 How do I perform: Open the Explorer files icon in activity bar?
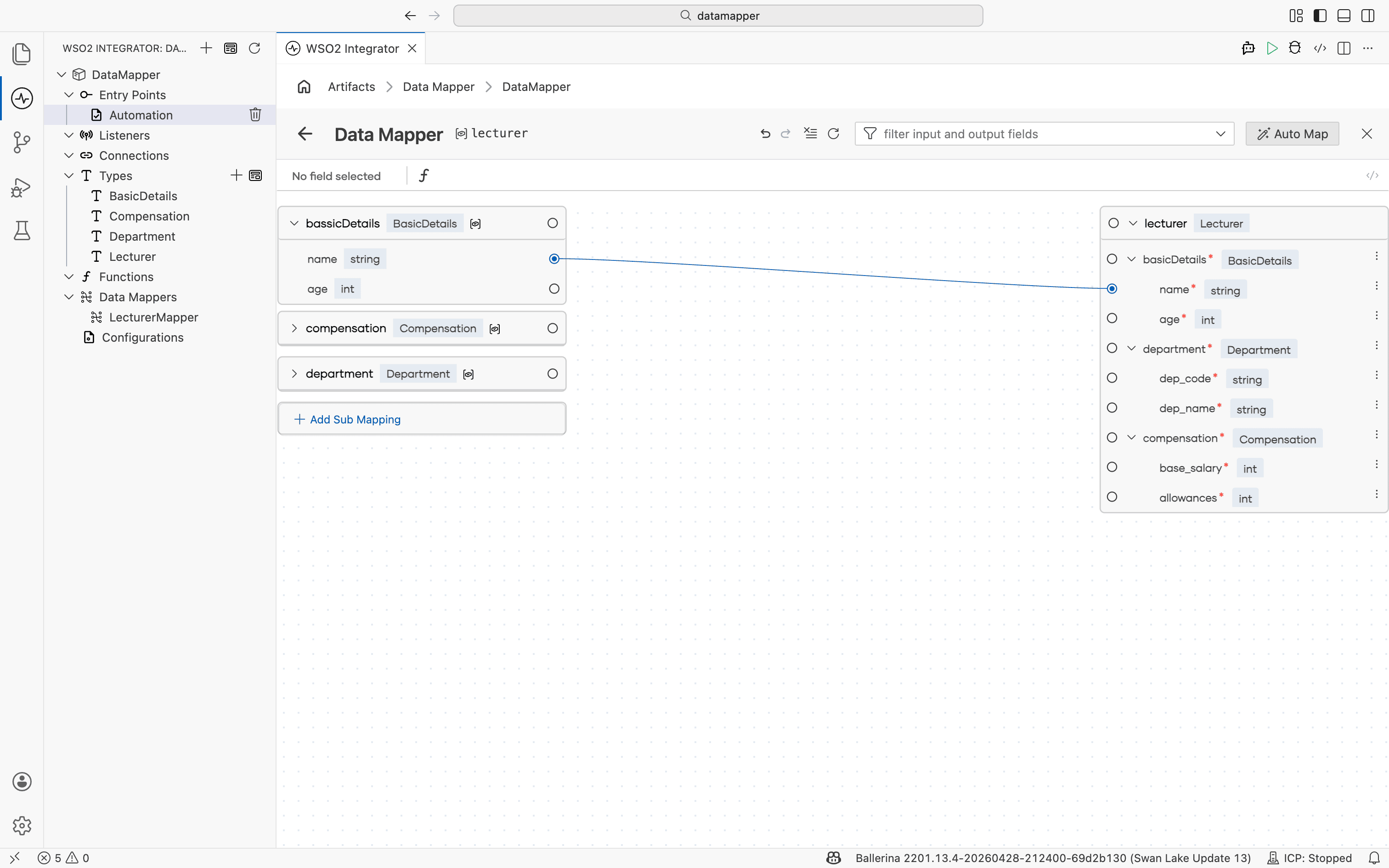(x=22, y=54)
